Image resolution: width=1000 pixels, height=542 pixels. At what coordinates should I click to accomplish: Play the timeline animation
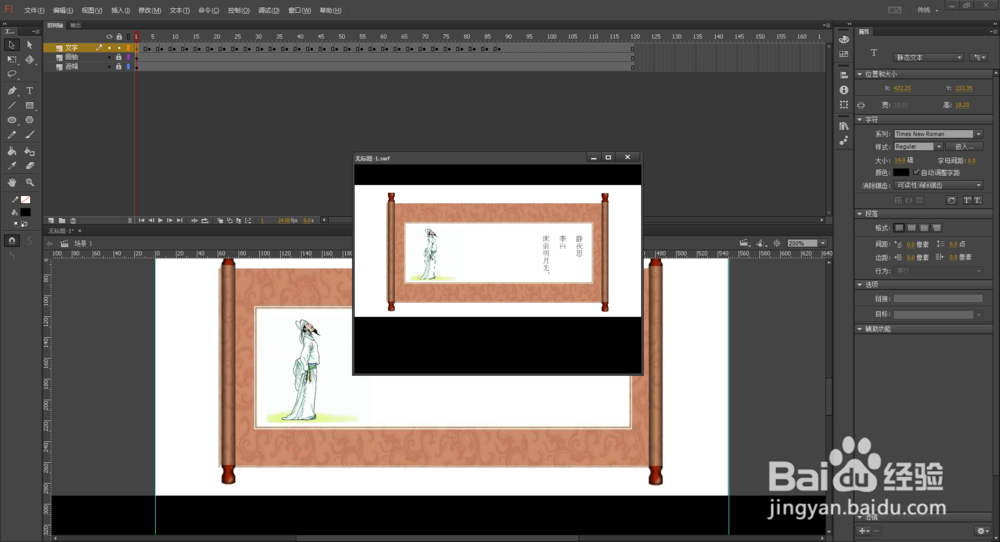[160, 221]
